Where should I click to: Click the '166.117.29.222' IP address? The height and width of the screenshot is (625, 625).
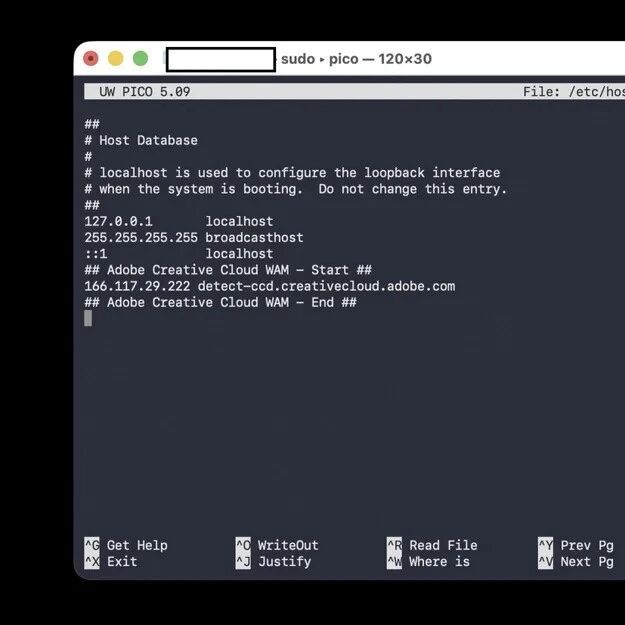[x=138, y=286]
